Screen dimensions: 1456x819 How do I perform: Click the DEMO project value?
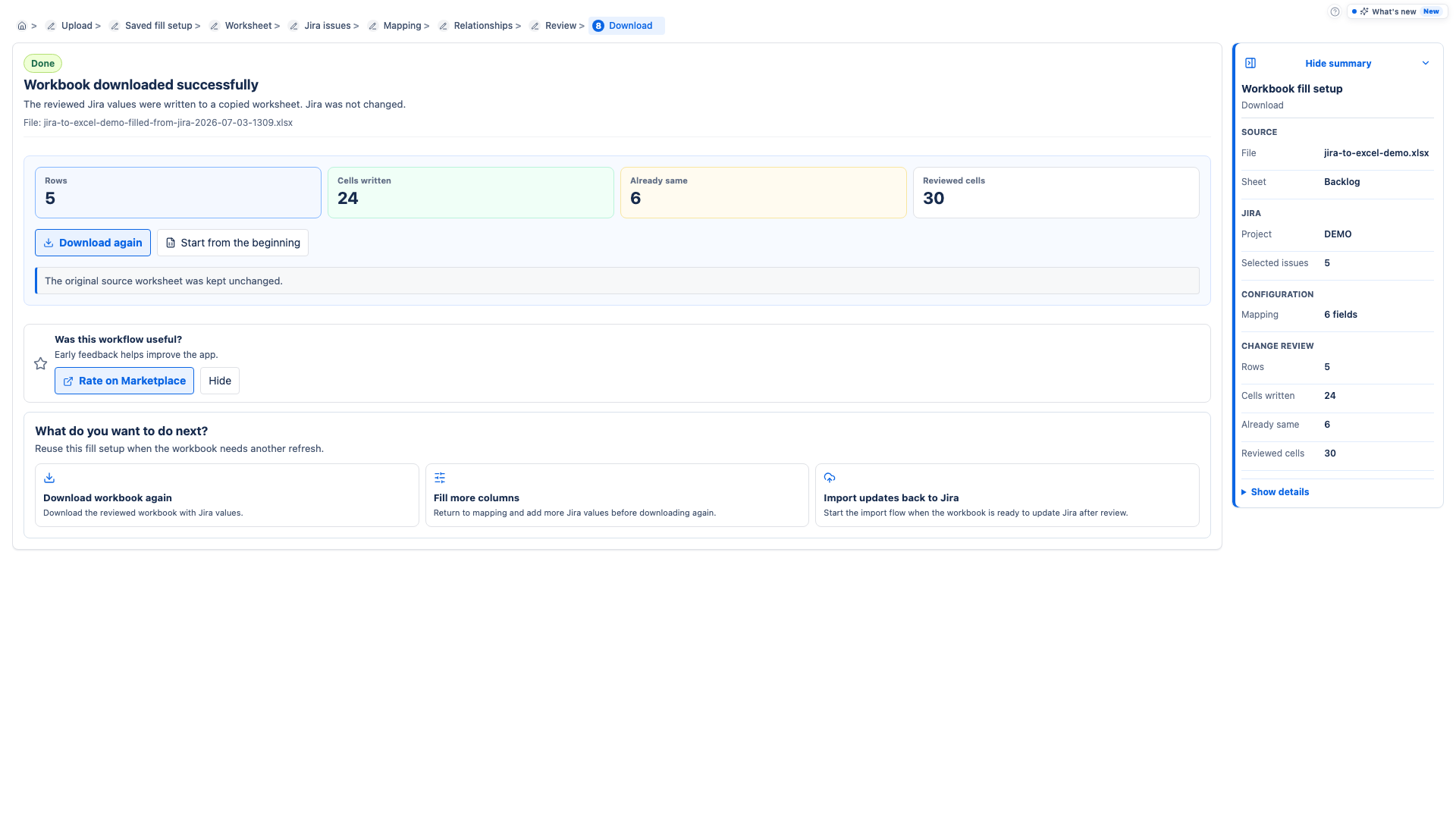(x=1338, y=234)
